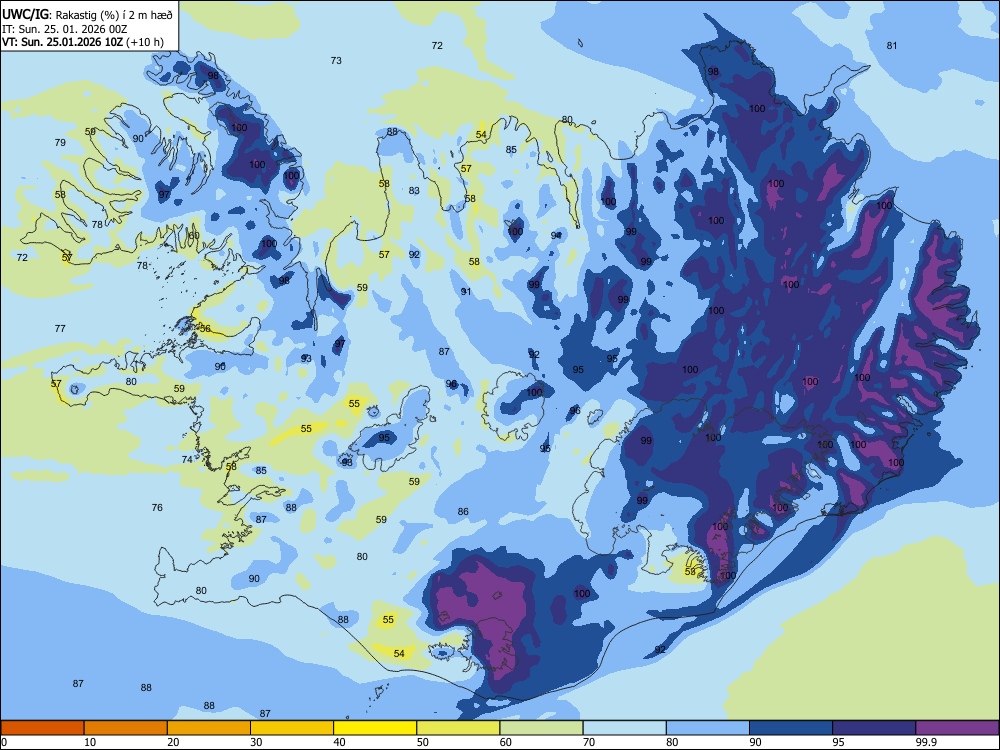The height and width of the screenshot is (750, 1000).
Task: Select the dark blue 90–95 legend swatch
Action: [x=791, y=728]
